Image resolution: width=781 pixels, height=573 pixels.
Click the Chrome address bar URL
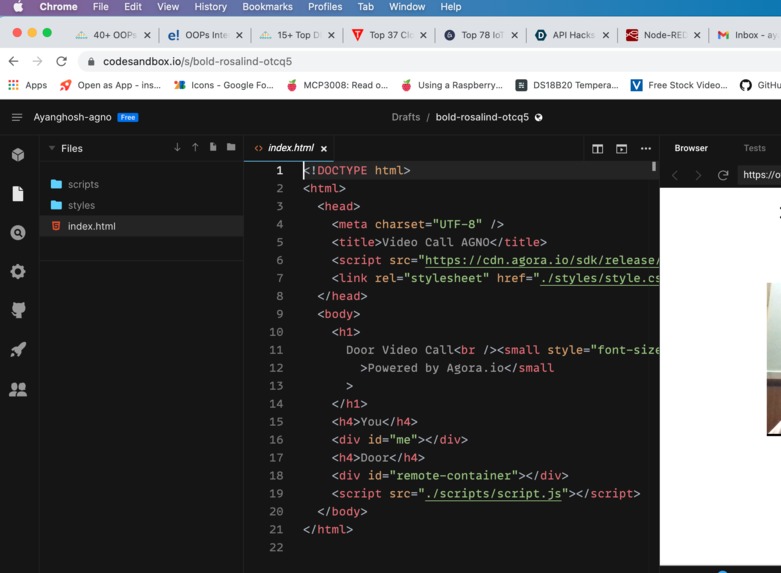(197, 61)
